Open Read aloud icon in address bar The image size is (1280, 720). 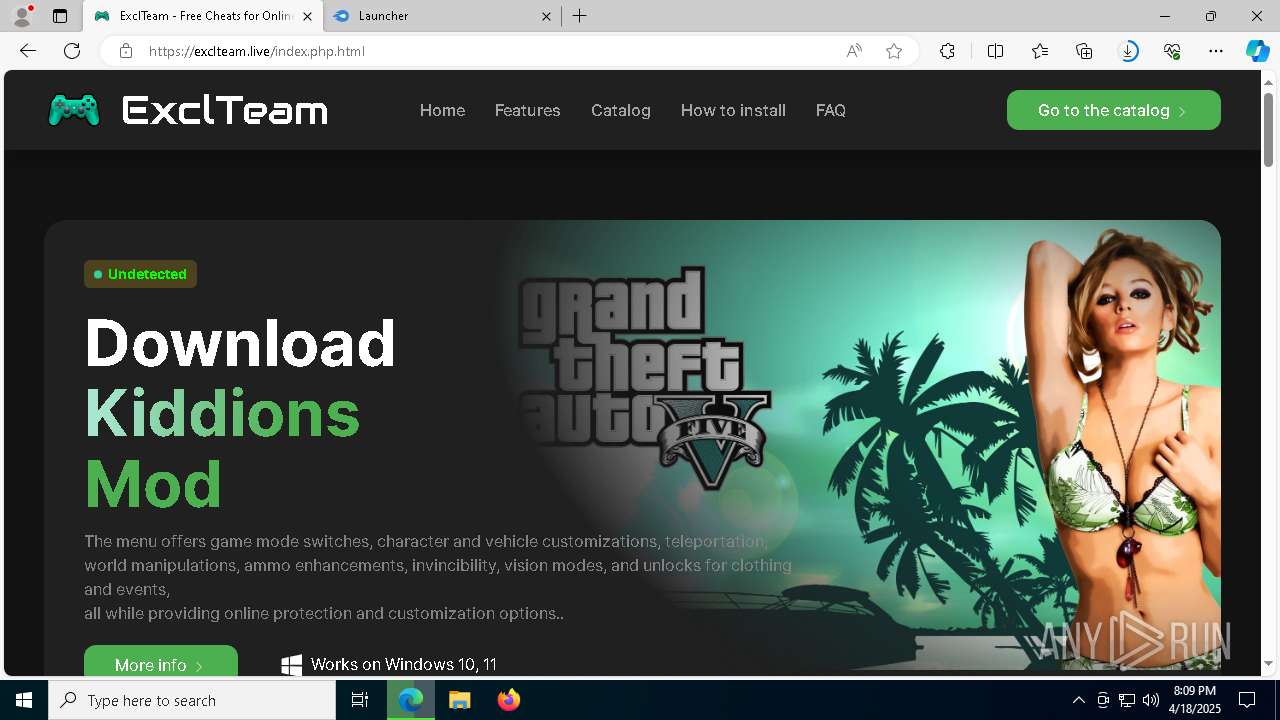[x=854, y=51]
